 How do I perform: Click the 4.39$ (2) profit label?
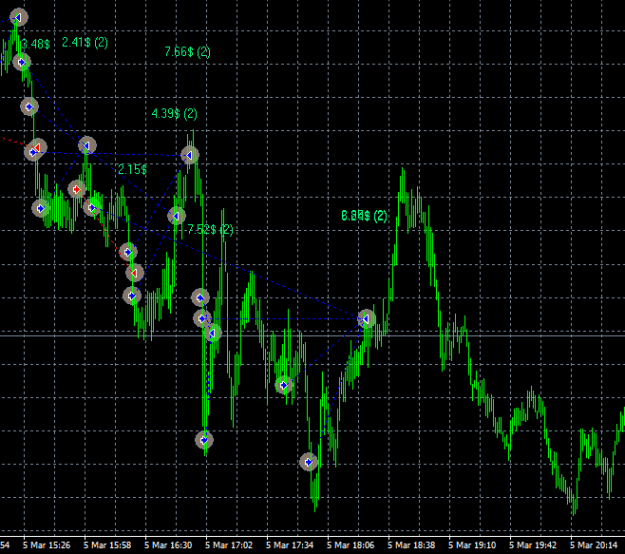175,114
